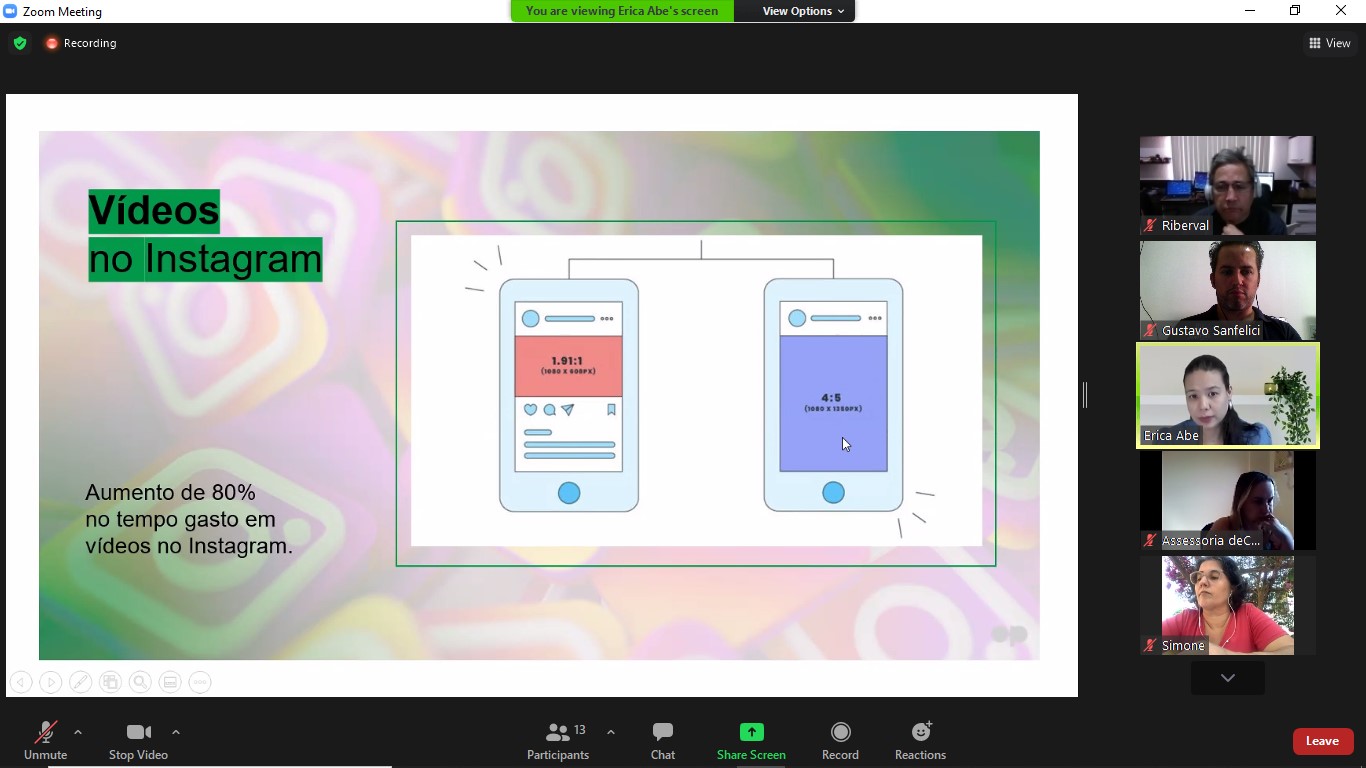Start recording with the Record button

840,741
